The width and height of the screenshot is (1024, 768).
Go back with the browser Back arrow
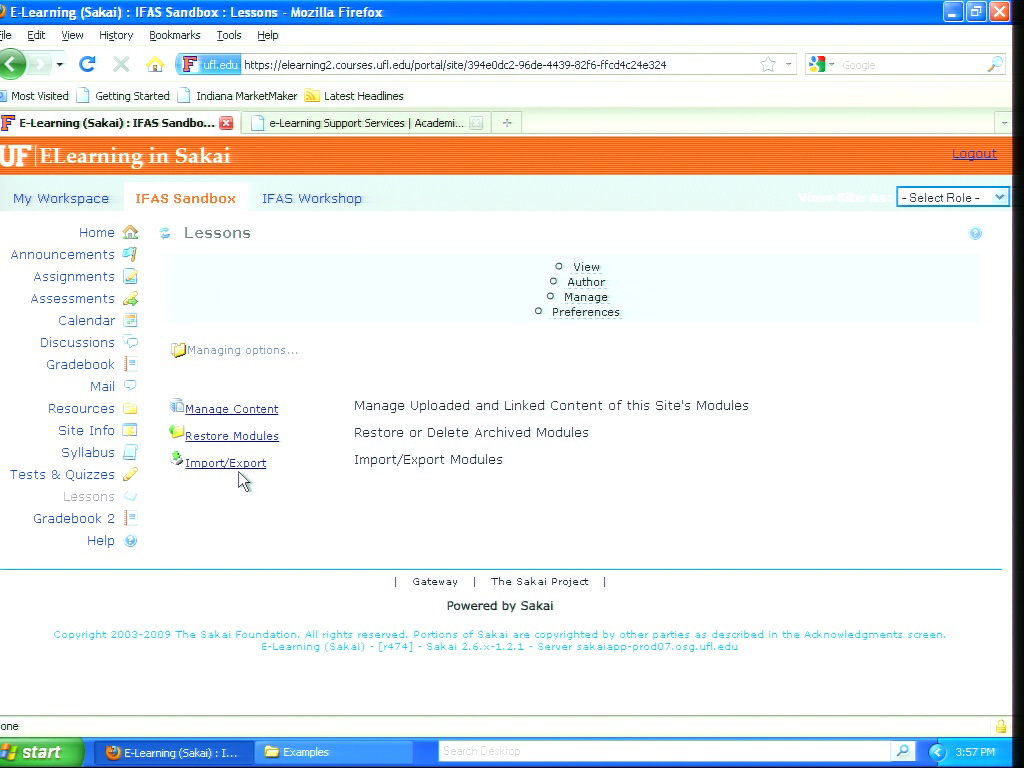tap(12, 64)
